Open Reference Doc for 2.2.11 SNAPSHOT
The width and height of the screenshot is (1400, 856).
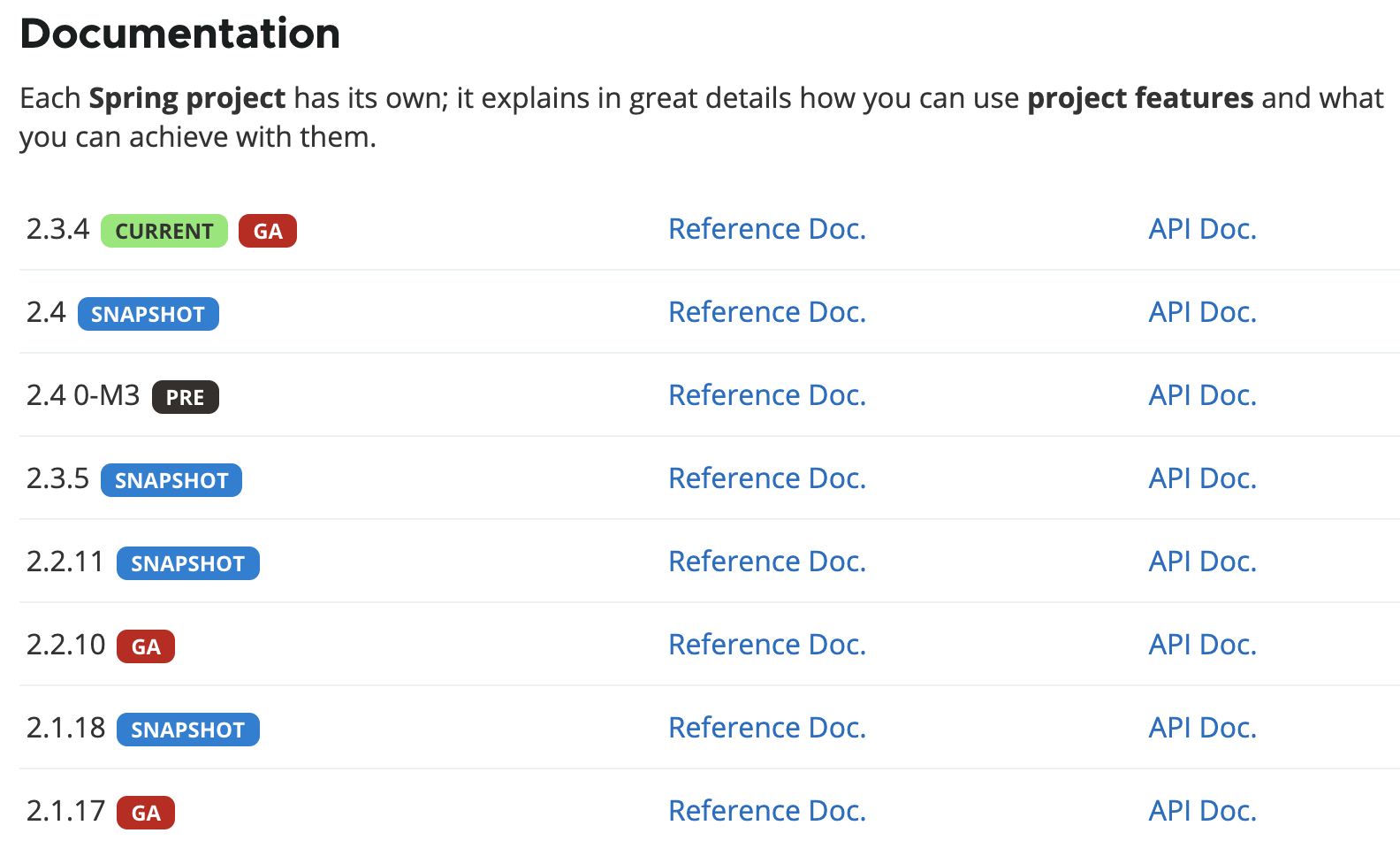point(766,562)
